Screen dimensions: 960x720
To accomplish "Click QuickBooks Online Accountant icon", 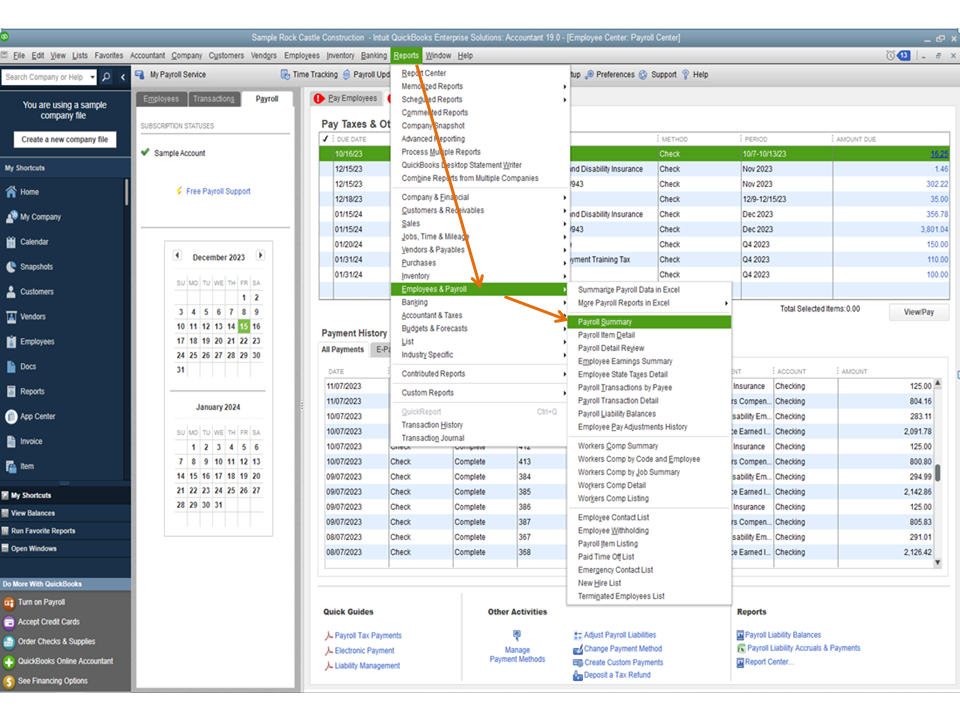I will click(x=9, y=662).
